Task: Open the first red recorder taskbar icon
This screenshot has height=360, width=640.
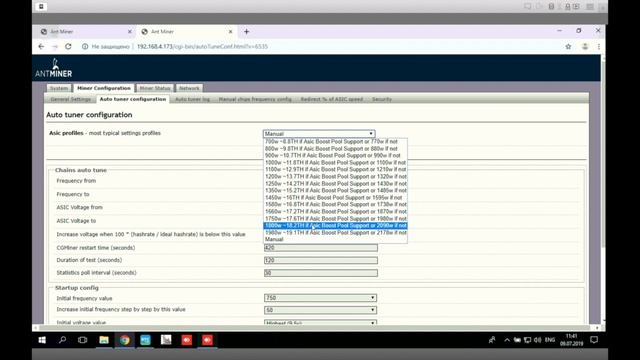Action: (x=187, y=340)
